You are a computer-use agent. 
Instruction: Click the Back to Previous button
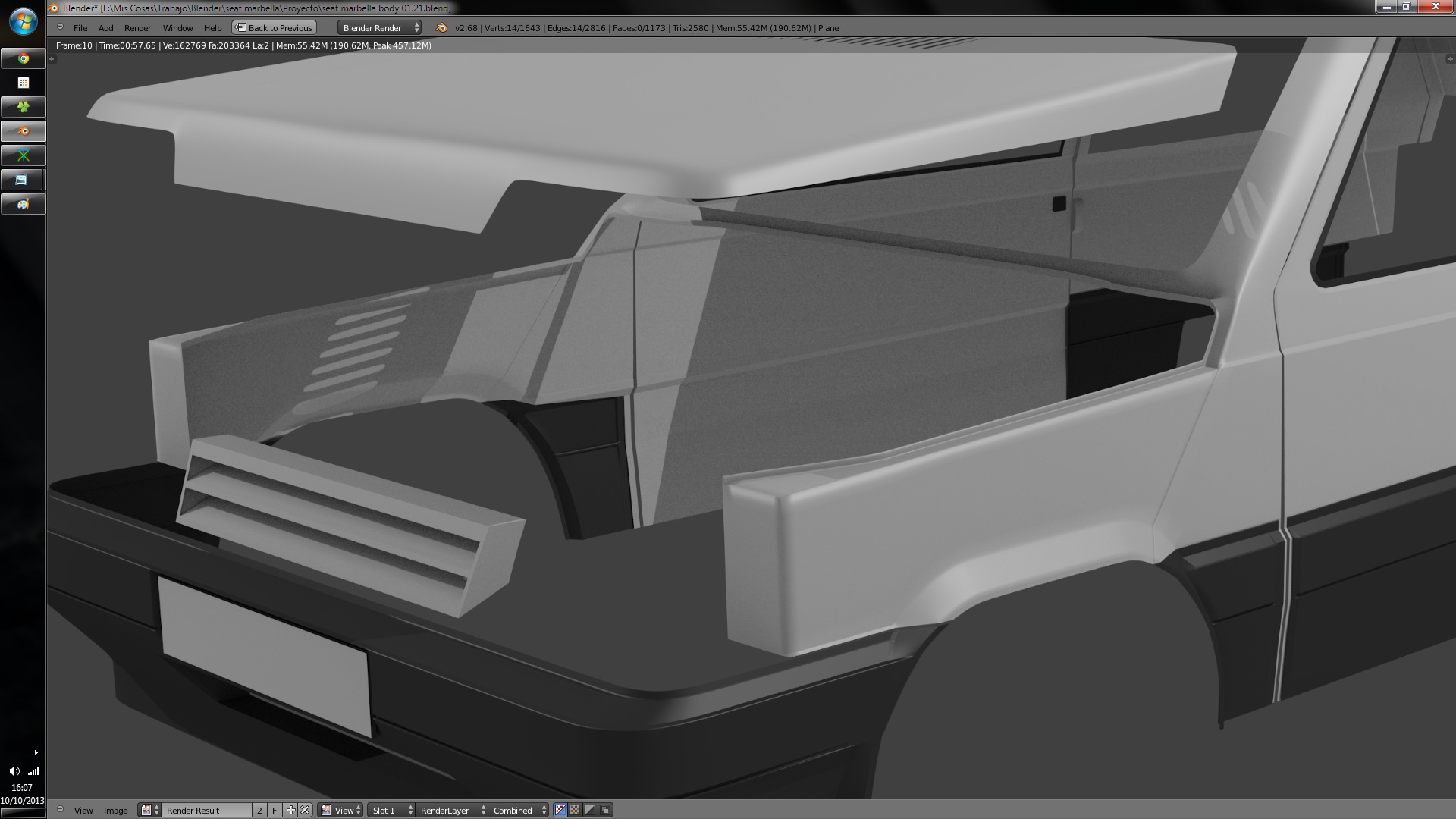pos(274,28)
